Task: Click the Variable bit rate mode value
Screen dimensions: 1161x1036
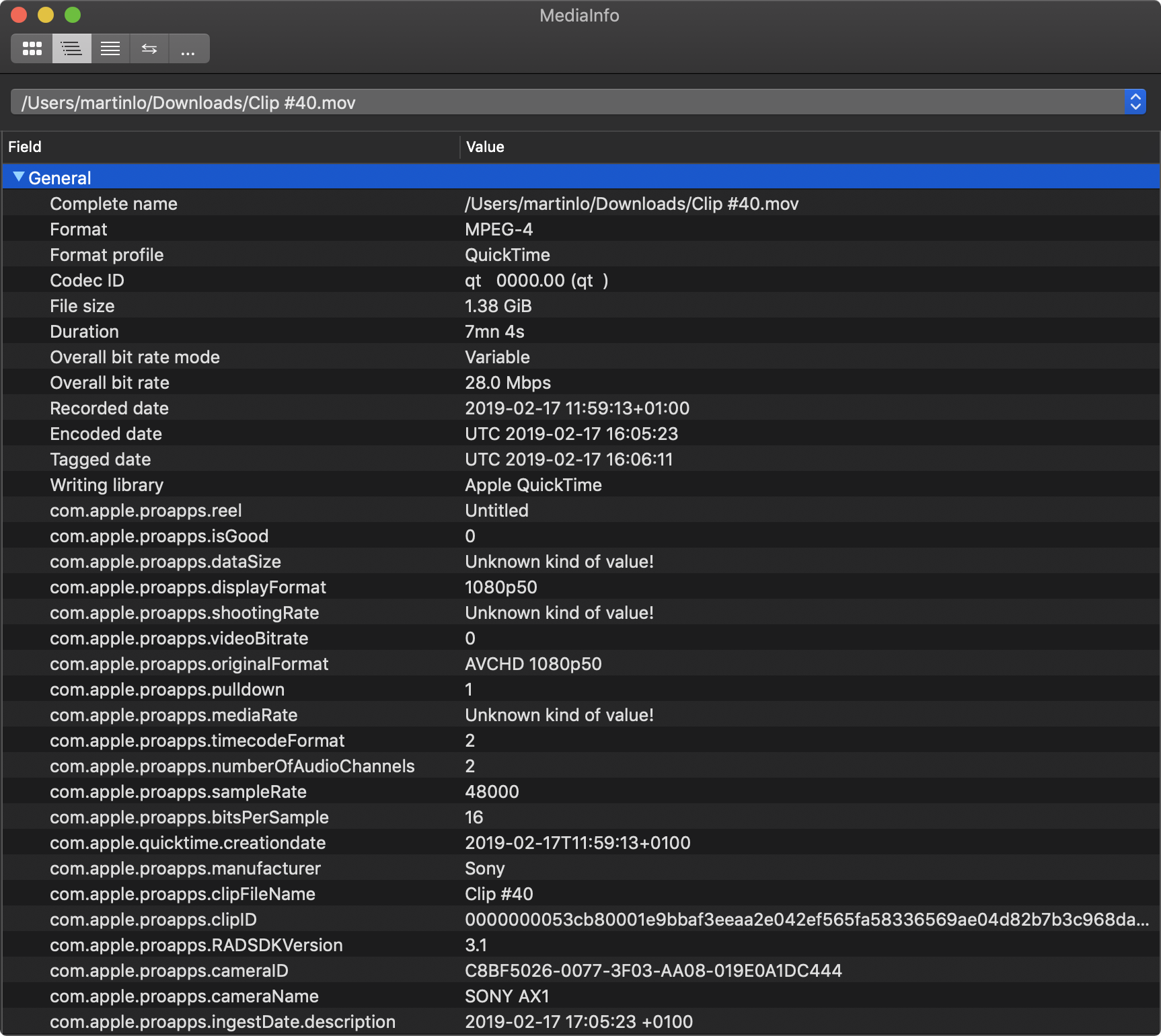Action: (497, 357)
